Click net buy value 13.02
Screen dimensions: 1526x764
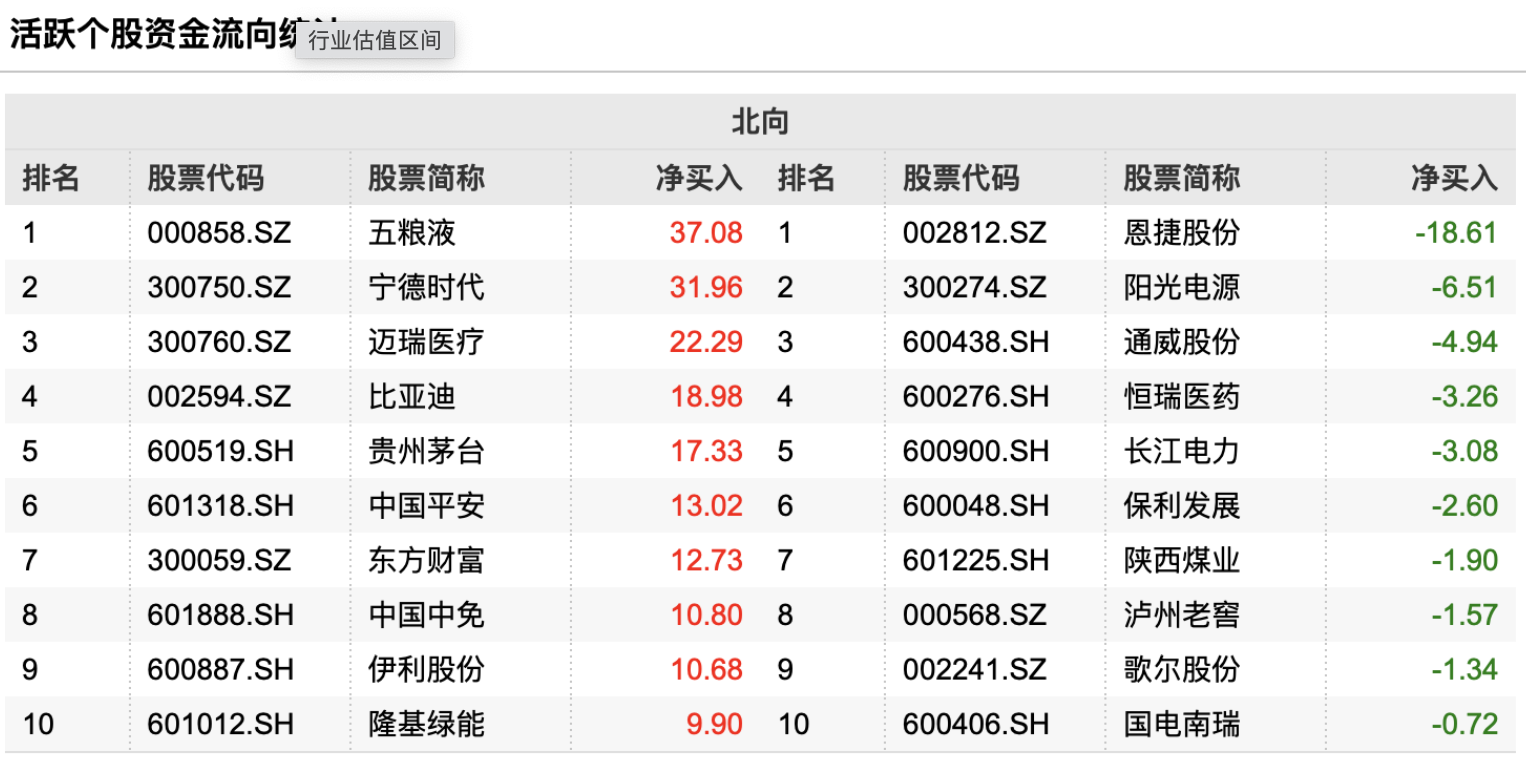click(x=706, y=506)
